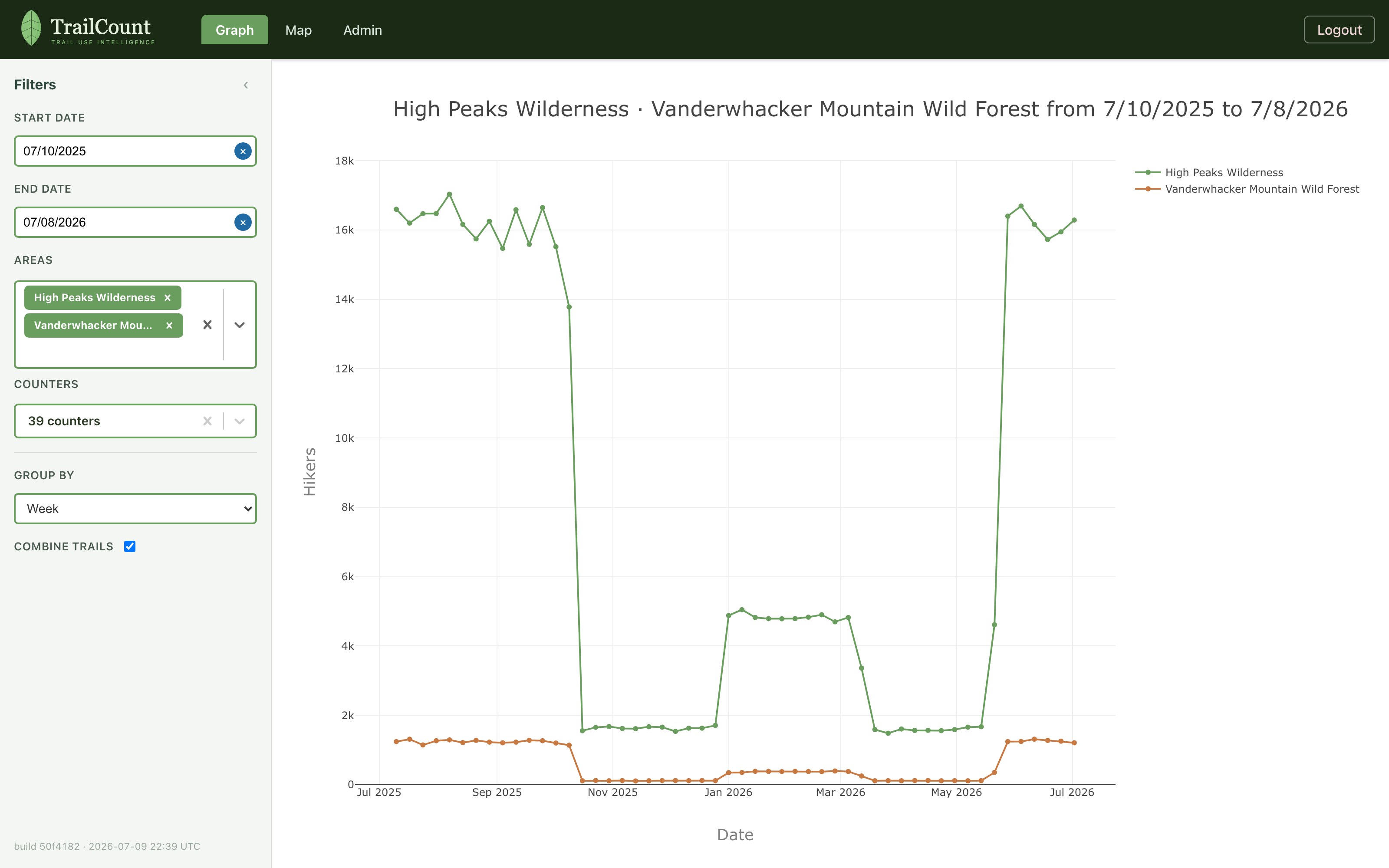Click the 07/08/2026 end date field
1389x868 pixels.
click(x=124, y=222)
